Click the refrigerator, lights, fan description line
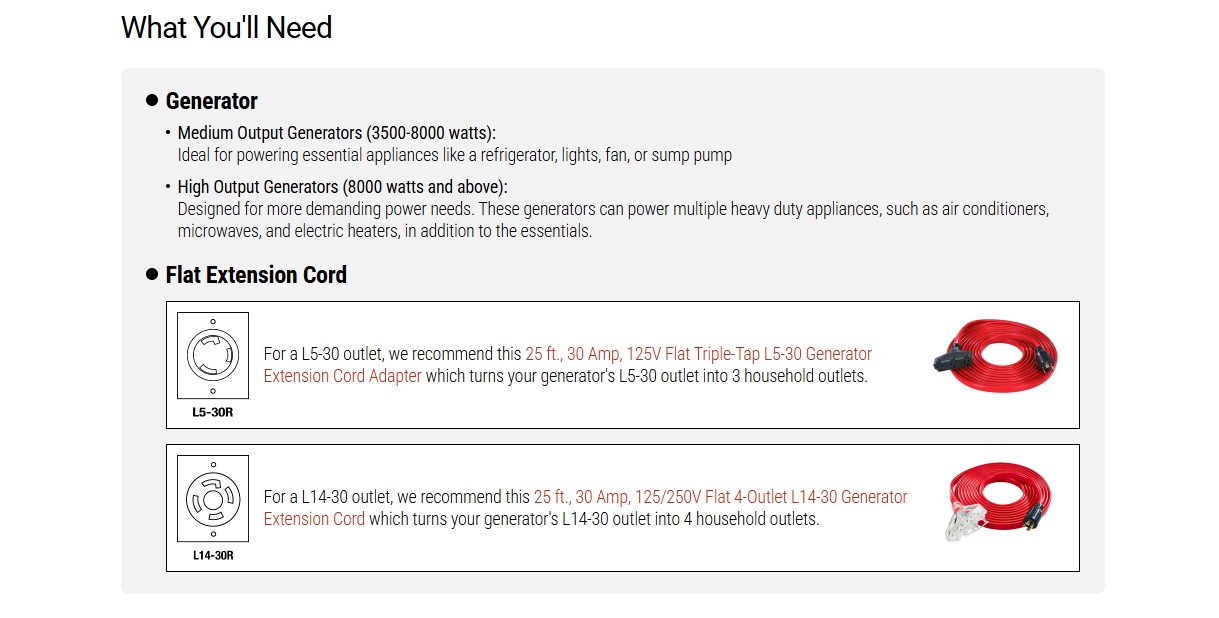Screen dimensions: 1219x618 tap(454, 155)
